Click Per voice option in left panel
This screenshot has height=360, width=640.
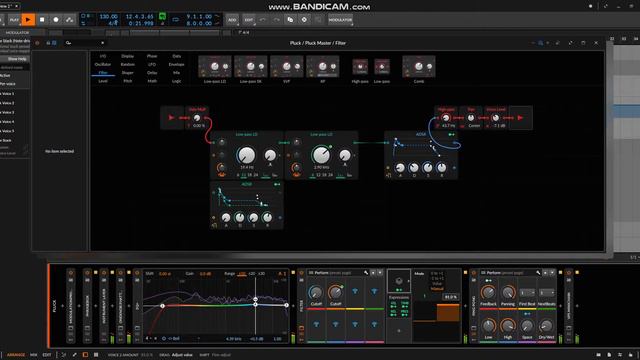[8, 84]
